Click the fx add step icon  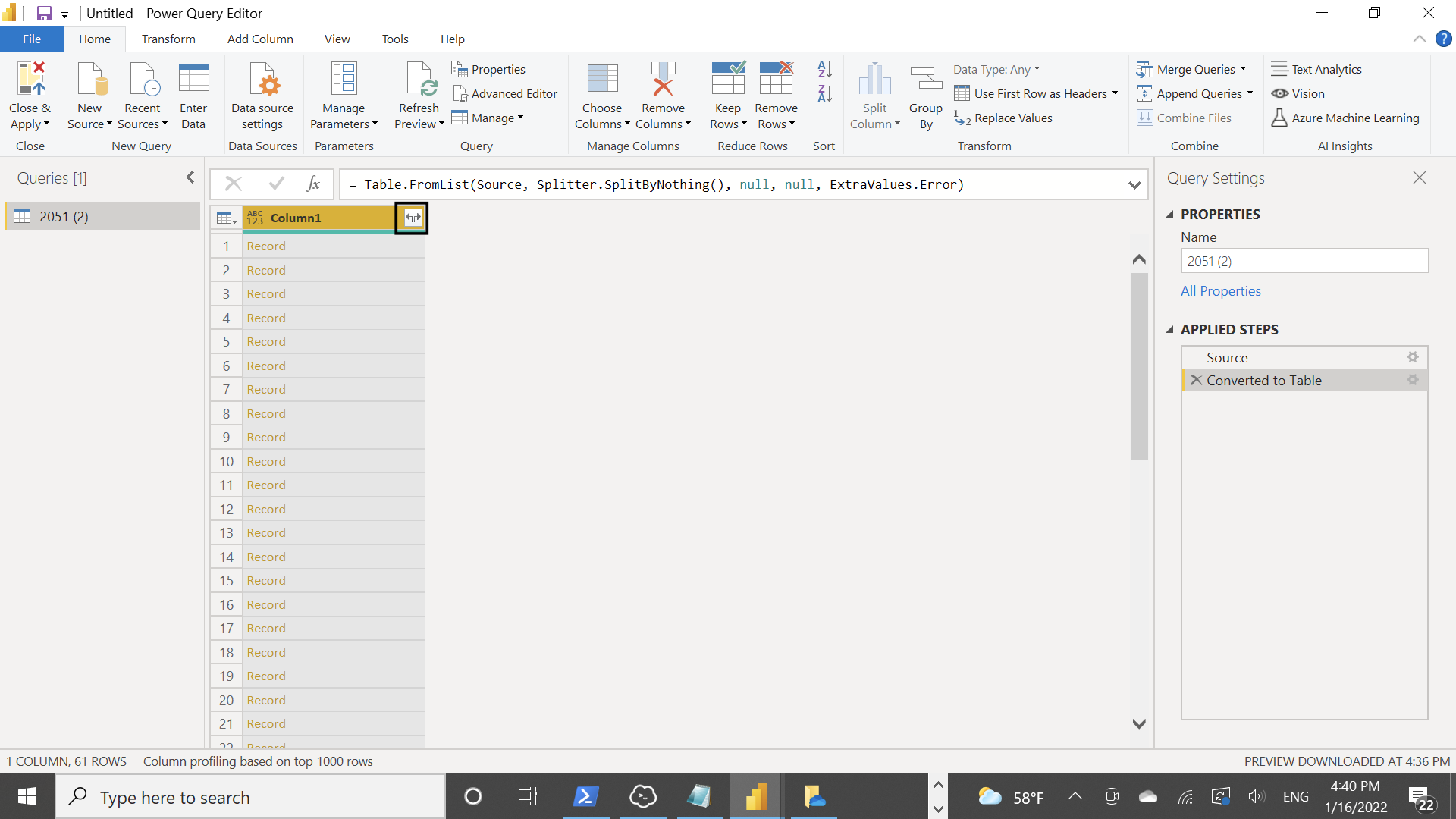pyautogui.click(x=312, y=184)
